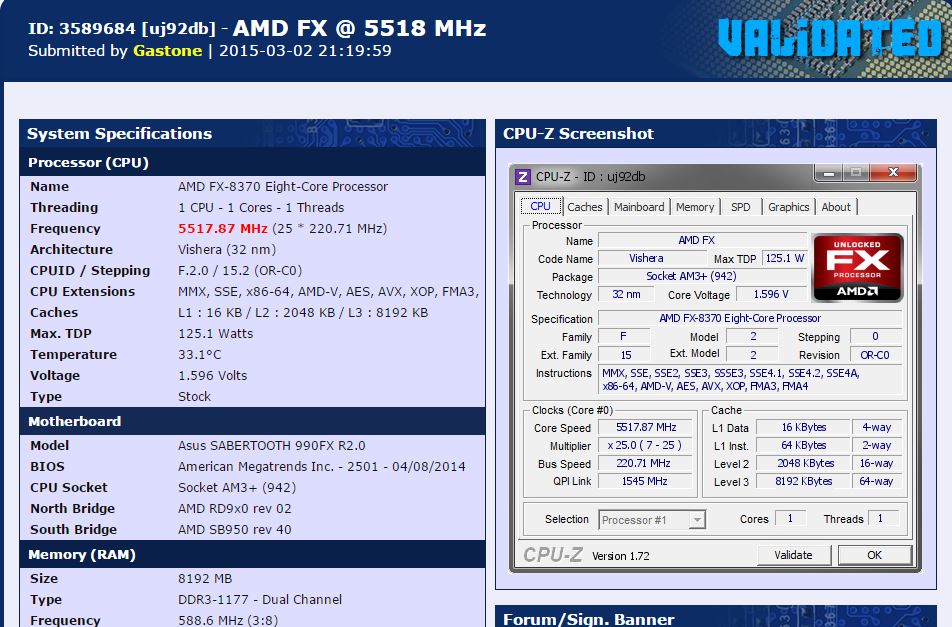Click the memory size 8192 MB
Screen dimensions: 952x627
pyautogui.click(x=205, y=578)
